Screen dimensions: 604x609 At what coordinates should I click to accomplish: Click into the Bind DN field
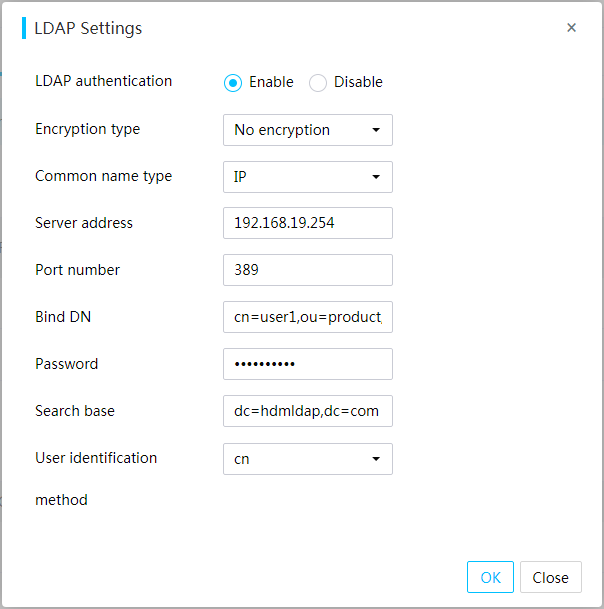point(308,317)
